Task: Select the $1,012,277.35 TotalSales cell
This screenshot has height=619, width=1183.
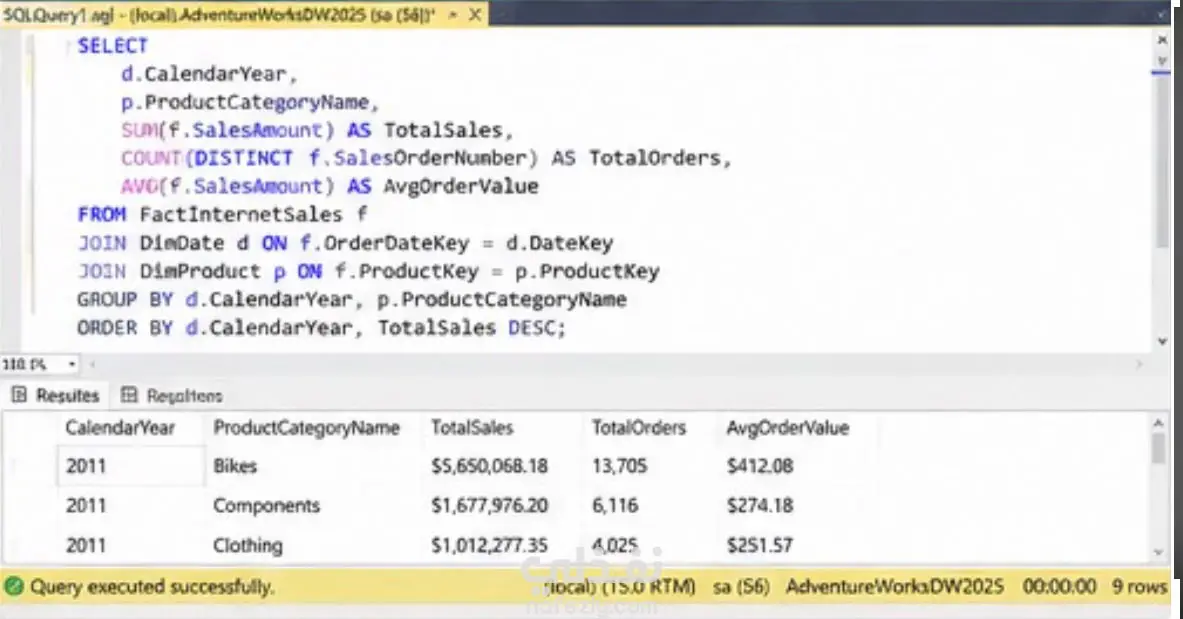Action: (x=490, y=545)
